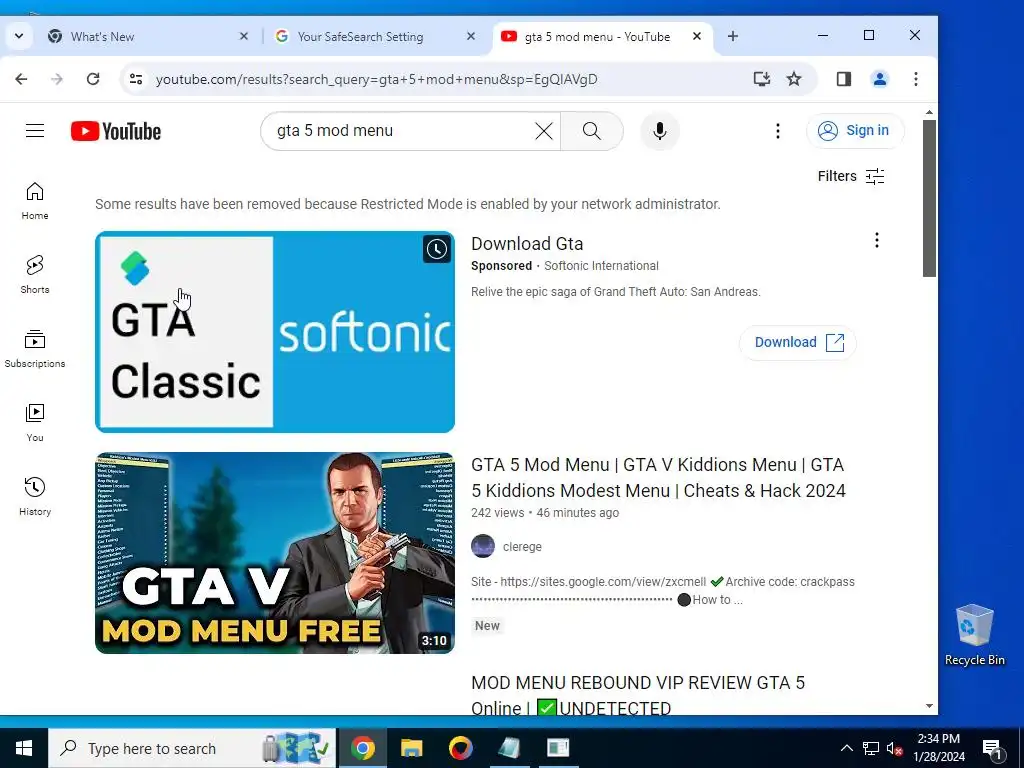This screenshot has width=1024, height=768.
Task: Open the Chrome profile menu
Action: (880, 79)
